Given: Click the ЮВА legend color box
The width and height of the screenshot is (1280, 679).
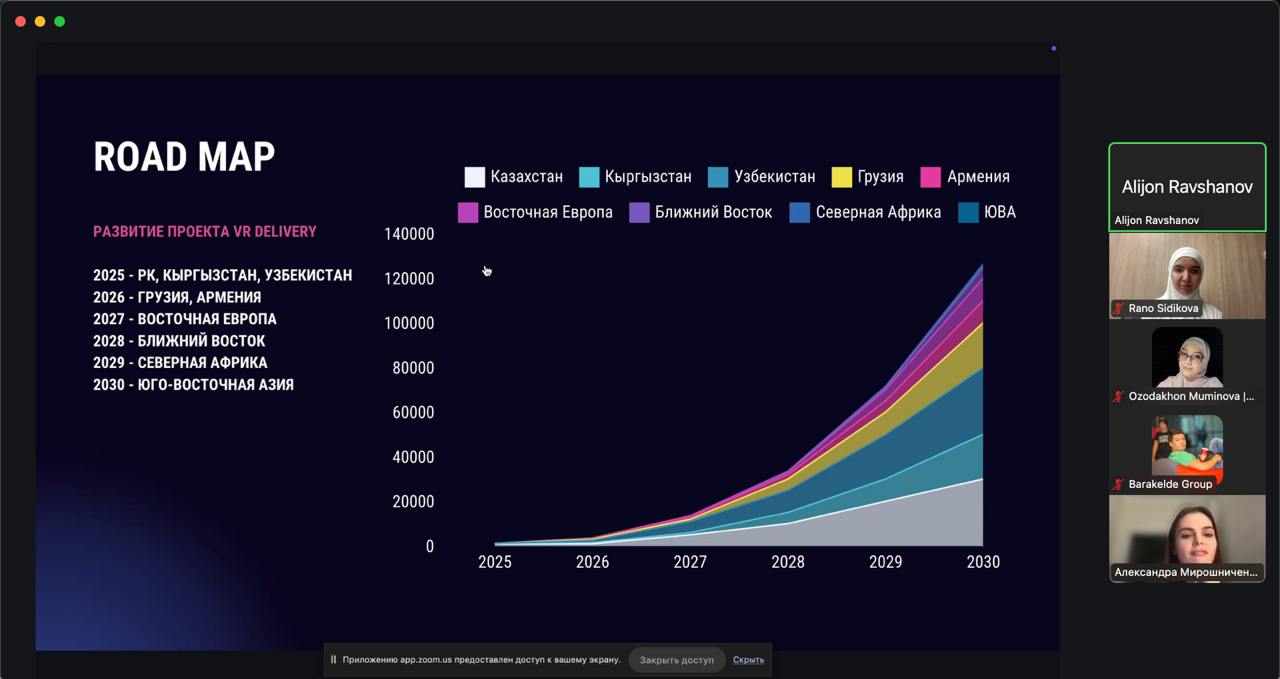Looking at the screenshot, I should pos(968,212).
